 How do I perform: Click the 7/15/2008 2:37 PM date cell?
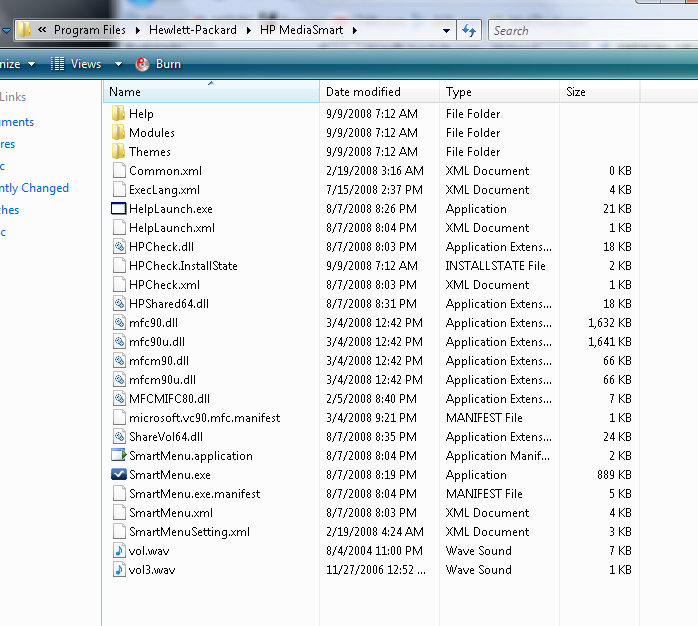tap(374, 190)
